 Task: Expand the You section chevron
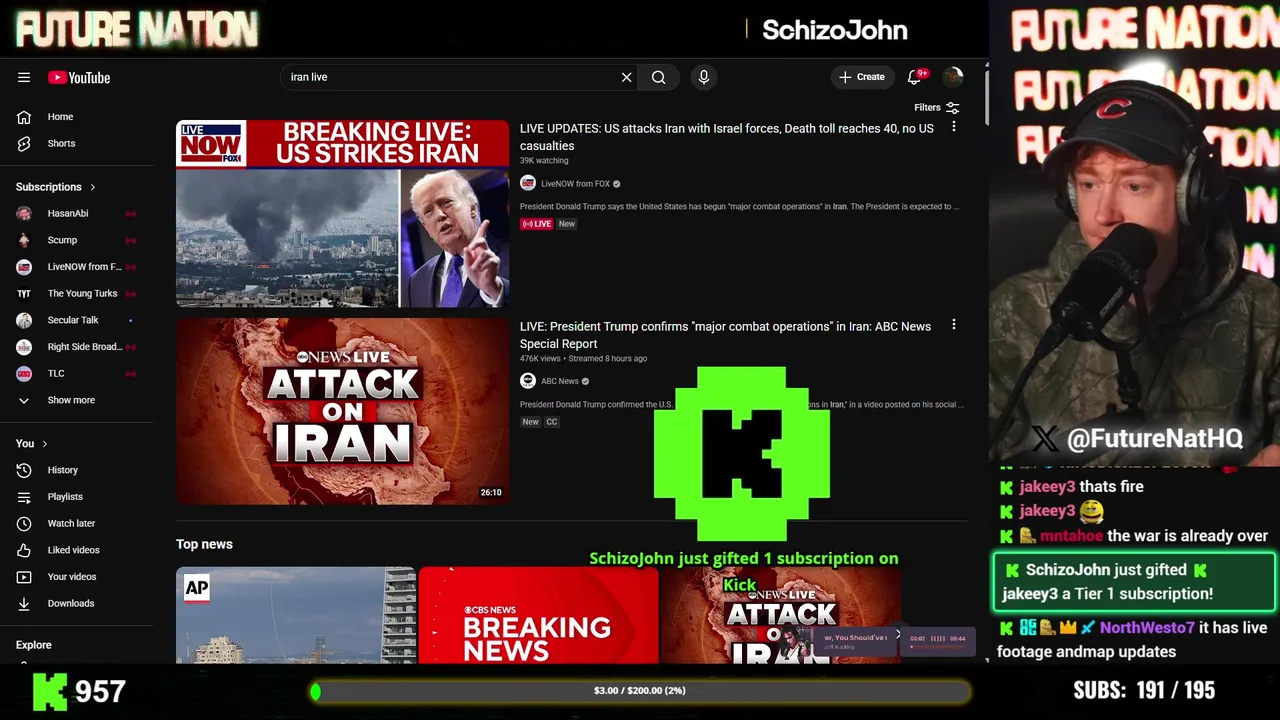click(x=44, y=444)
